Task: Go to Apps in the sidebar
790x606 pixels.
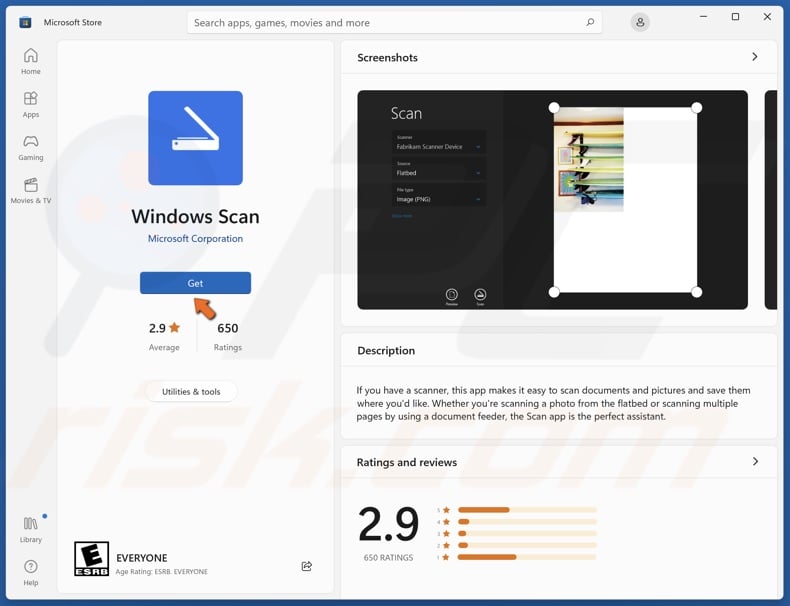Action: coord(31,104)
